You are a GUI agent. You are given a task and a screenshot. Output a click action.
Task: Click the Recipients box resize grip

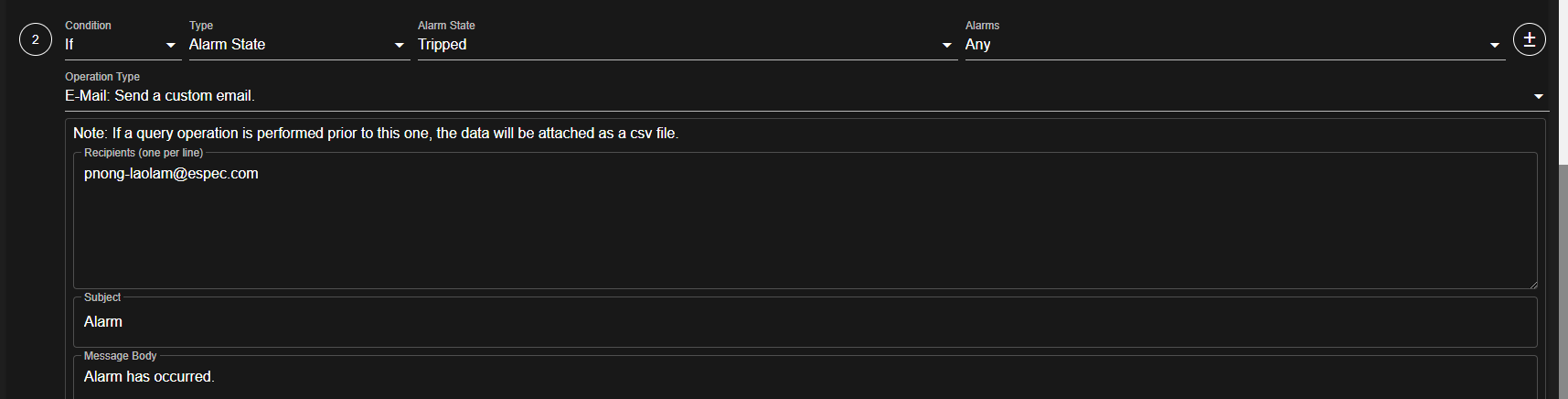click(x=1532, y=284)
